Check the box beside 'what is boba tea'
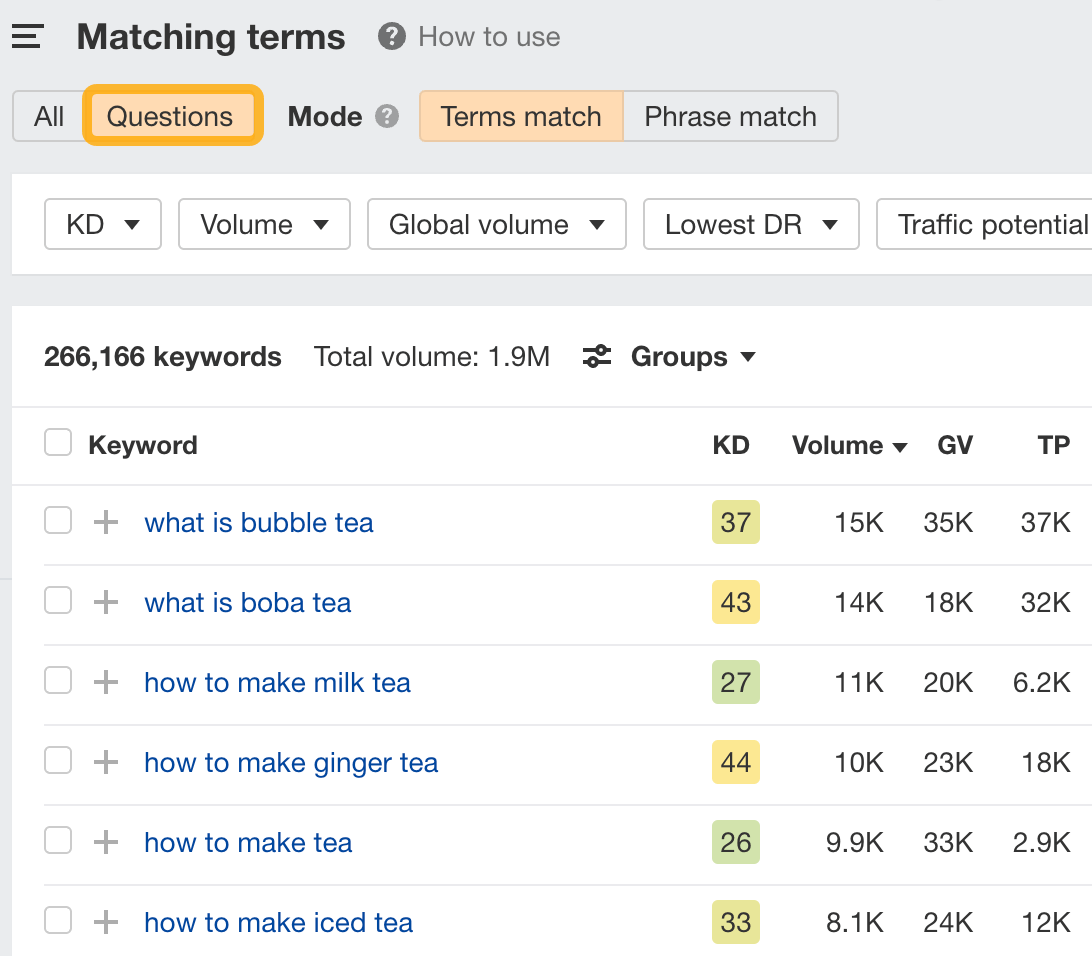This screenshot has width=1092, height=956. [x=57, y=600]
